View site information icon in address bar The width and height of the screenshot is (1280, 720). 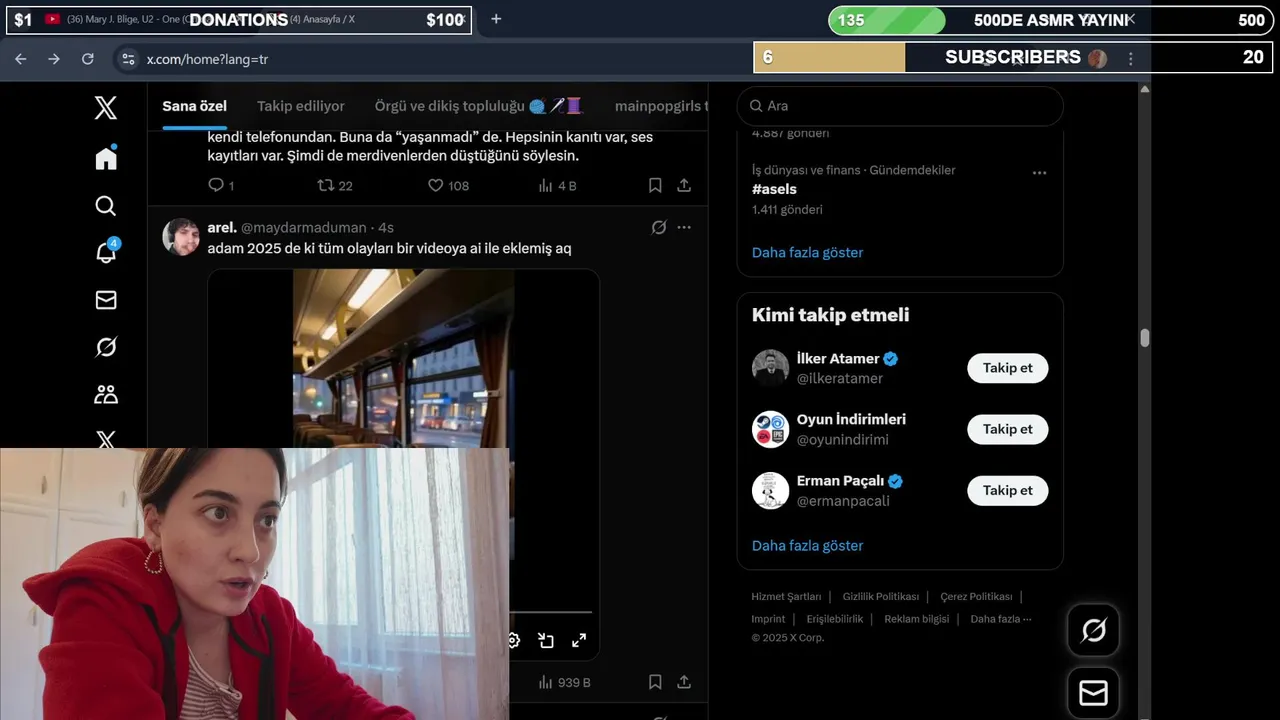(x=128, y=59)
